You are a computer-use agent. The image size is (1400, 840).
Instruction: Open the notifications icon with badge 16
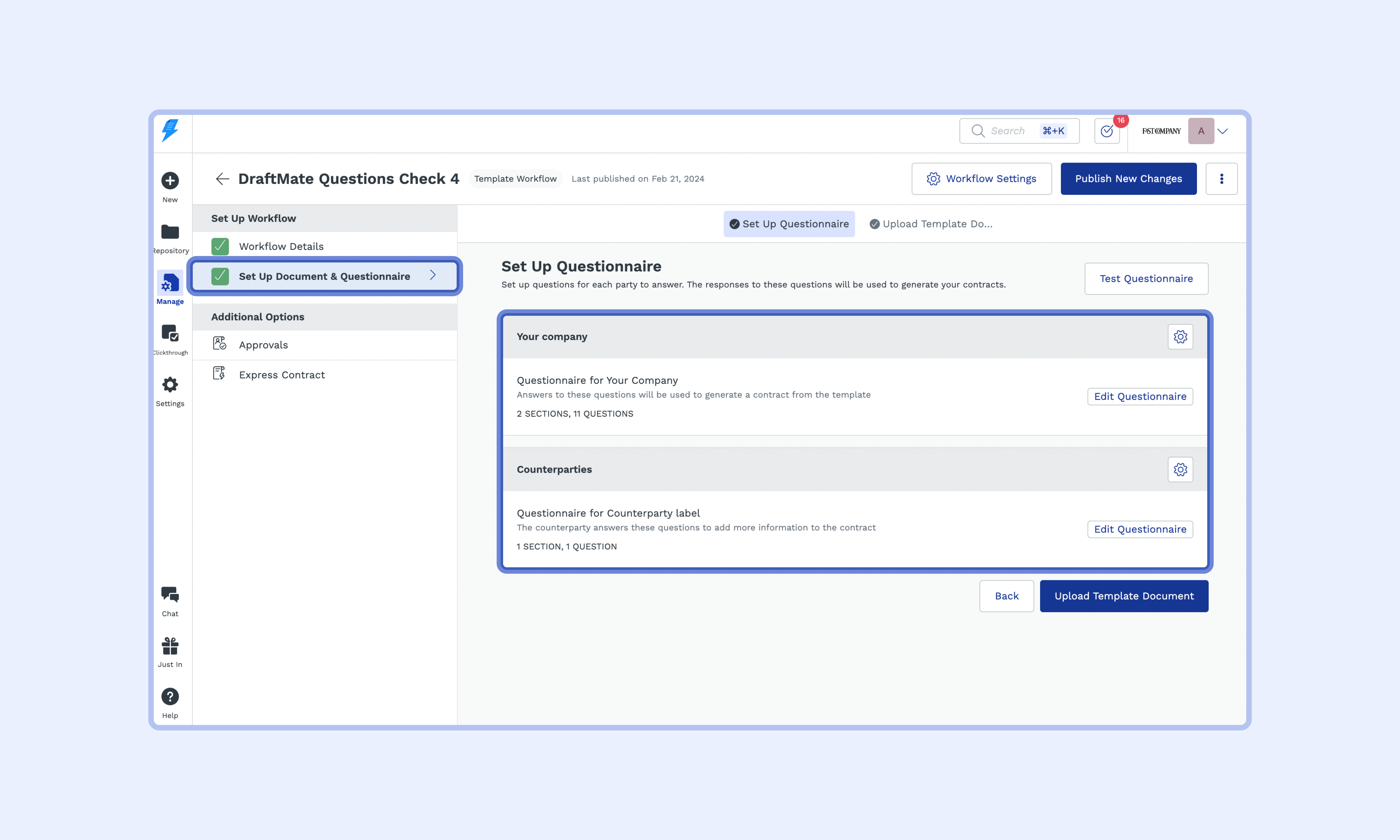1107,131
